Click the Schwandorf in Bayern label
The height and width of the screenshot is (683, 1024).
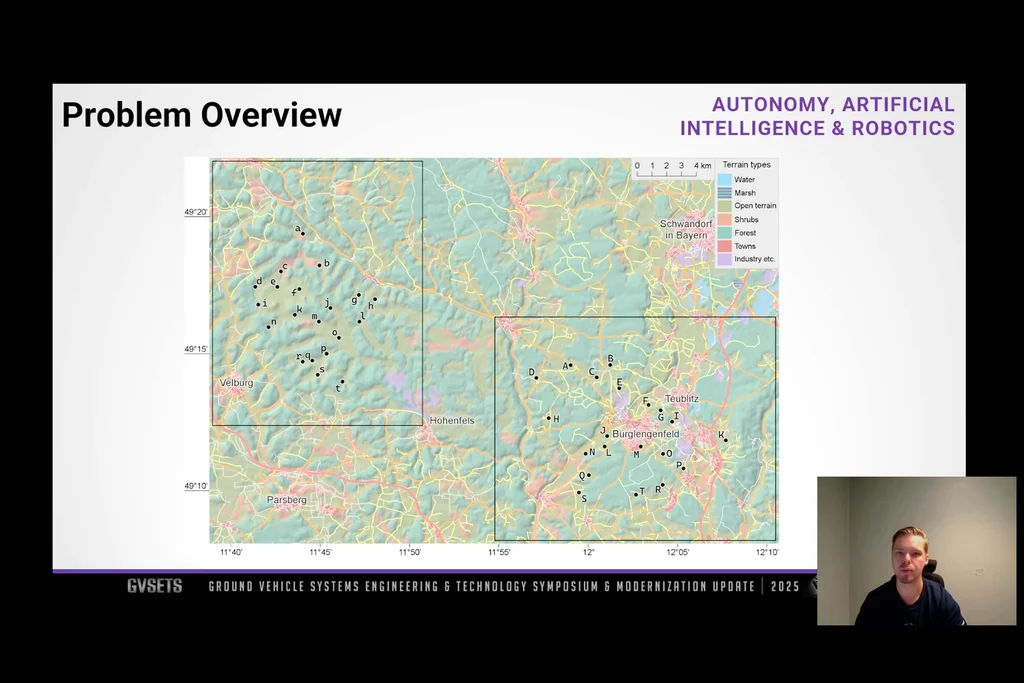[685, 227]
